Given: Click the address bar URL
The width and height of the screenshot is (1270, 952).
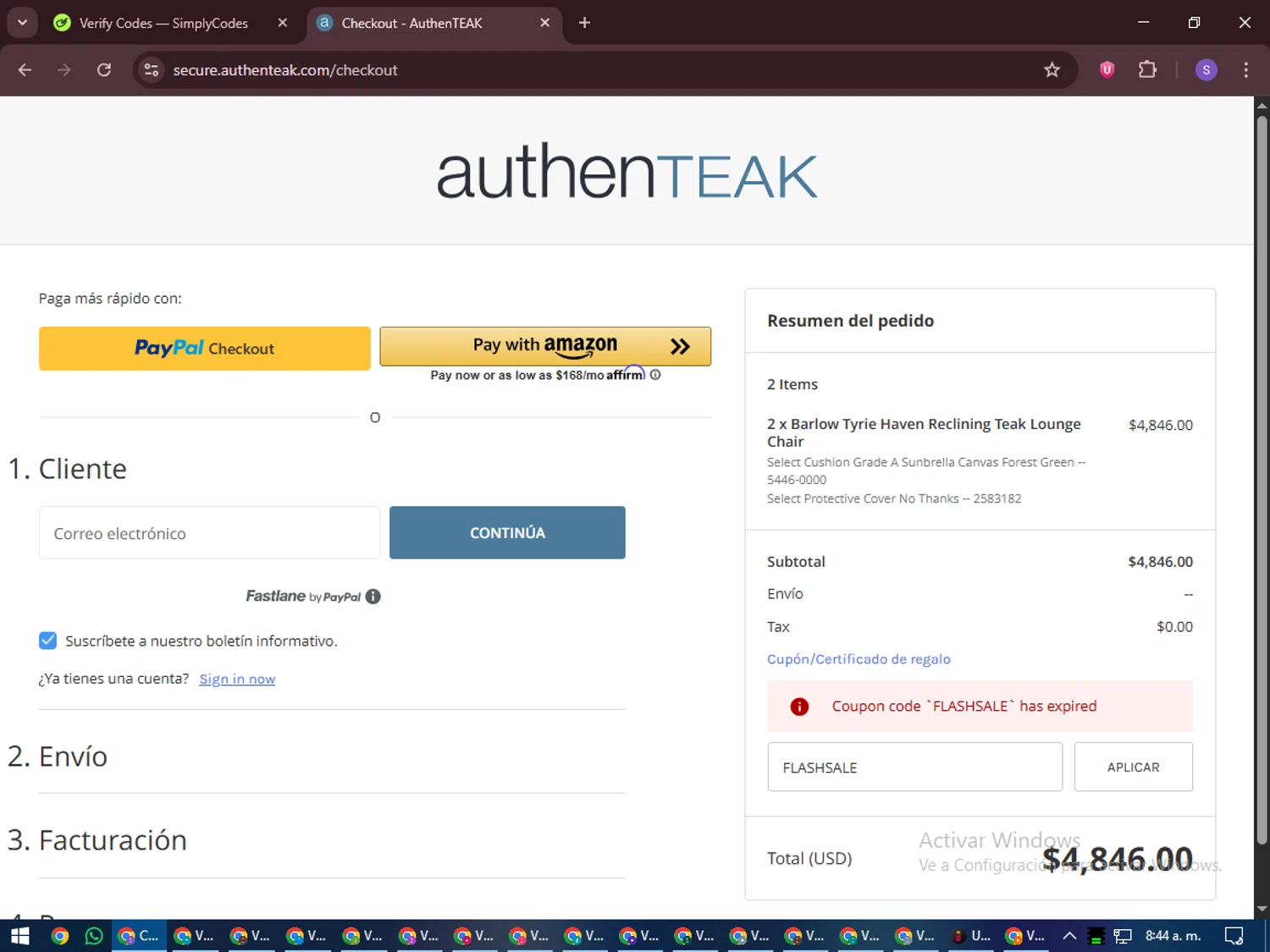Looking at the screenshot, I should coord(285,70).
